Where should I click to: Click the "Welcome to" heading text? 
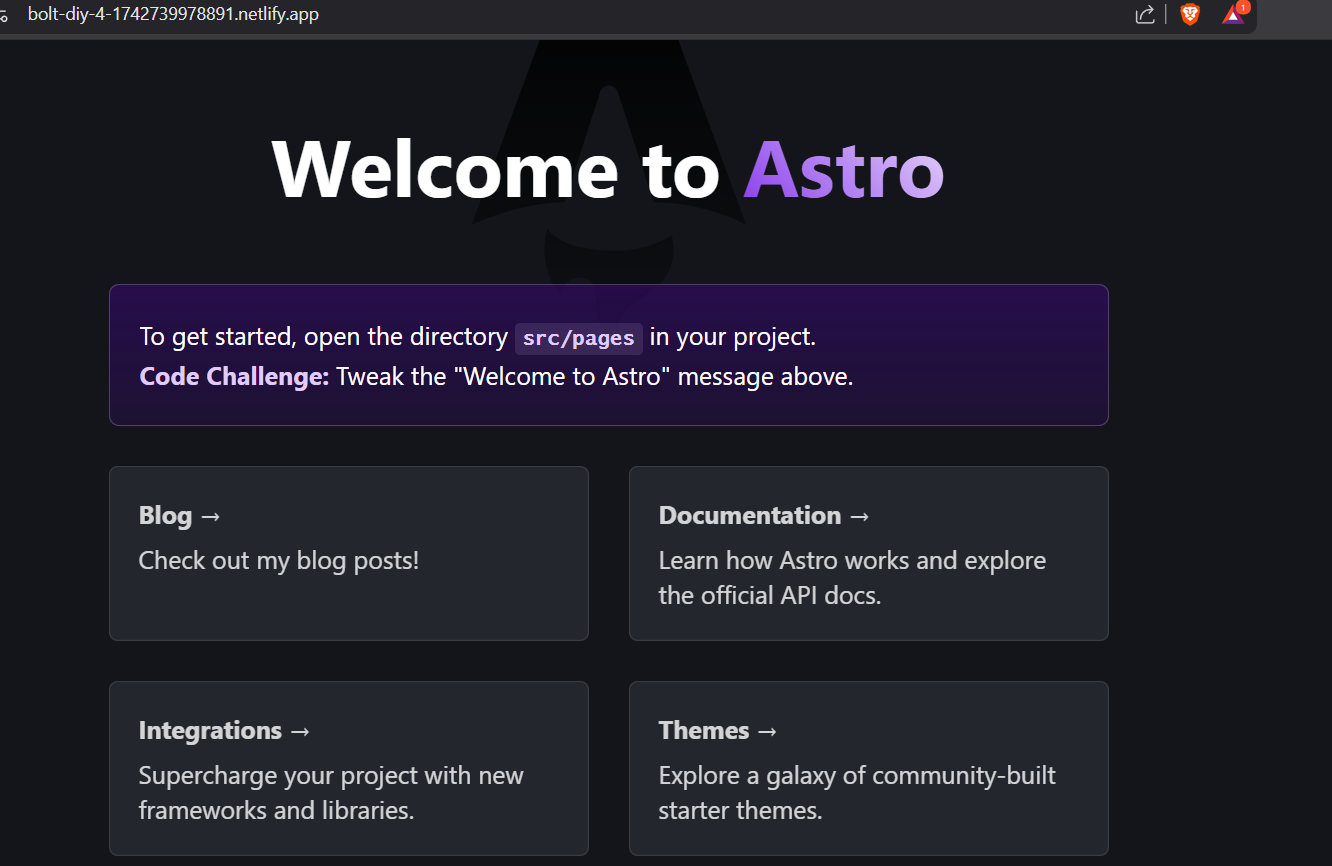click(x=496, y=169)
